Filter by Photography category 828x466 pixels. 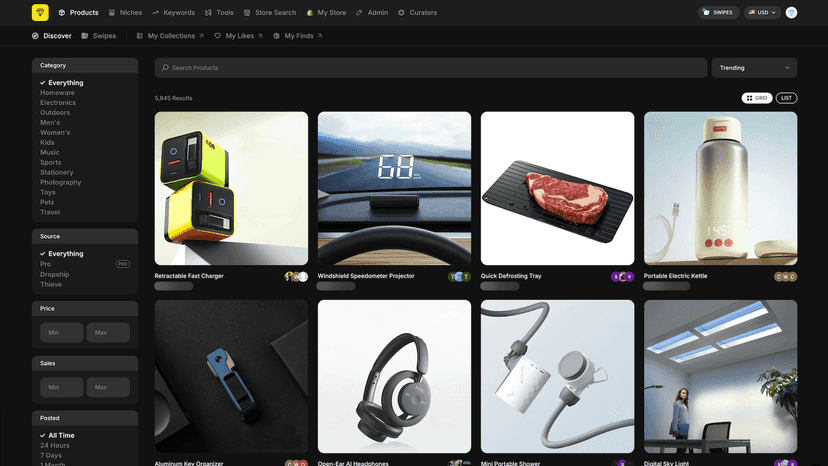coord(61,182)
